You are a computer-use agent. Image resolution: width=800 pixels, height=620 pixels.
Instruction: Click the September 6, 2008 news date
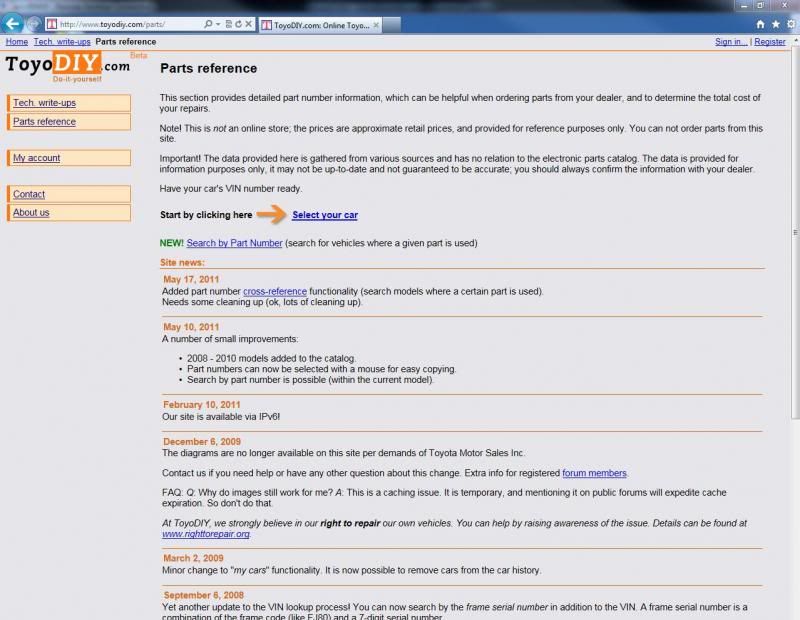(204, 595)
